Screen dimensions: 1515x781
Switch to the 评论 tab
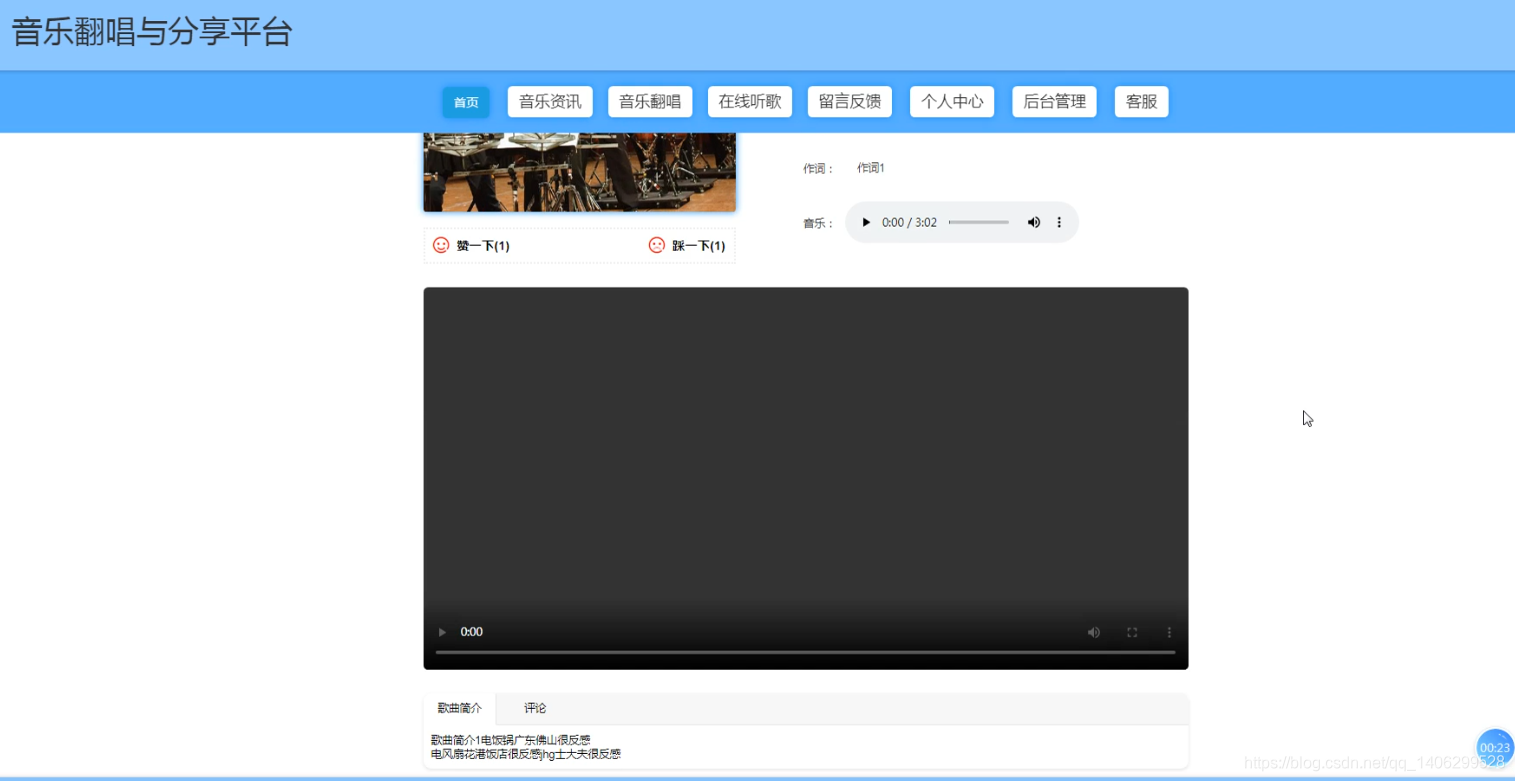point(535,708)
